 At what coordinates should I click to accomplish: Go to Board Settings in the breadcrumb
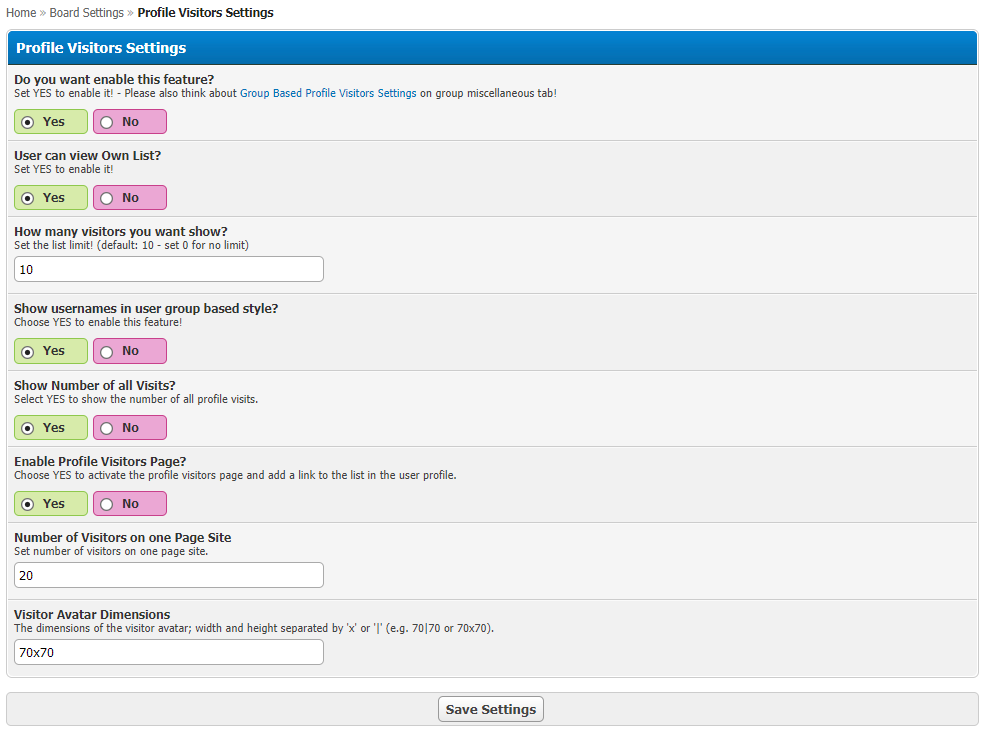(x=87, y=13)
